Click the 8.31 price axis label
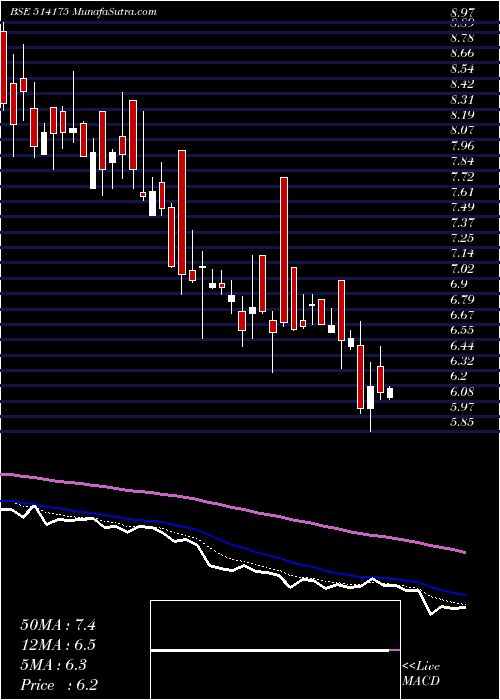Screen dimensions: 500x700 pos(463,100)
